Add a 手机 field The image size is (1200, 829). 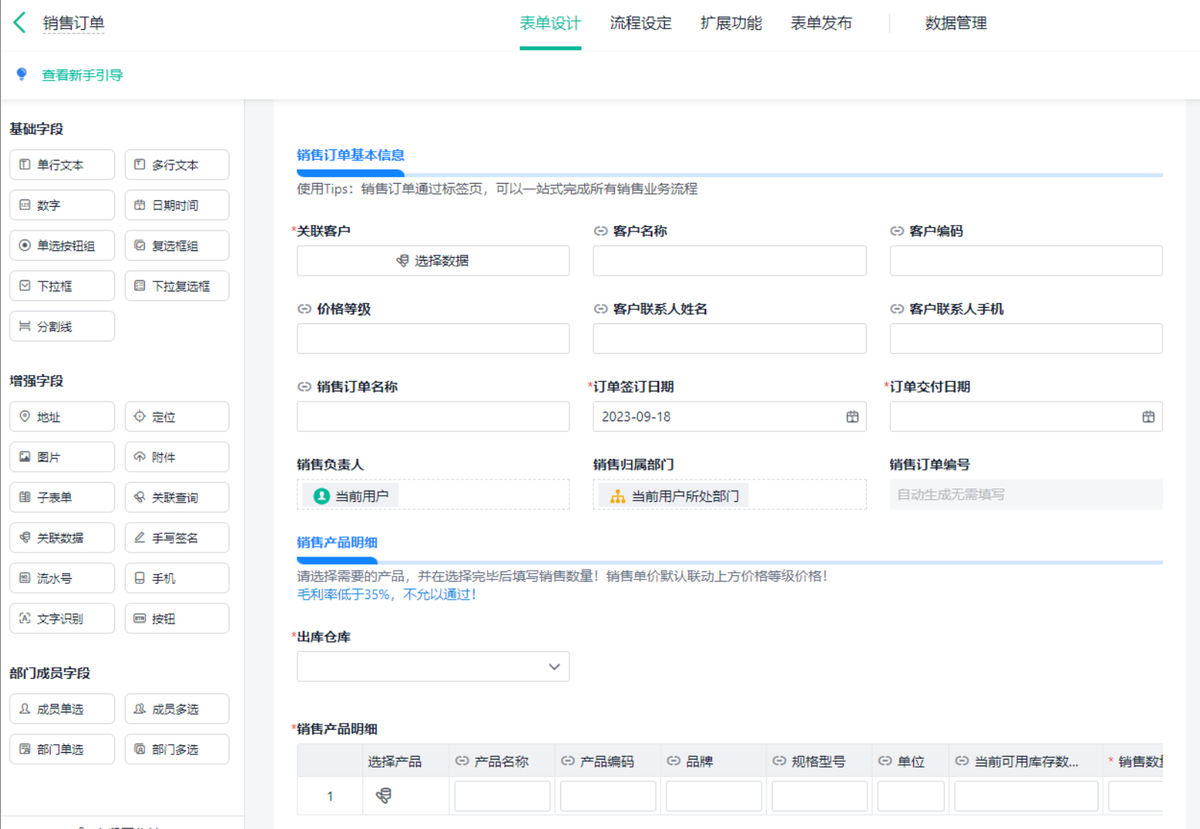pyautogui.click(x=177, y=578)
